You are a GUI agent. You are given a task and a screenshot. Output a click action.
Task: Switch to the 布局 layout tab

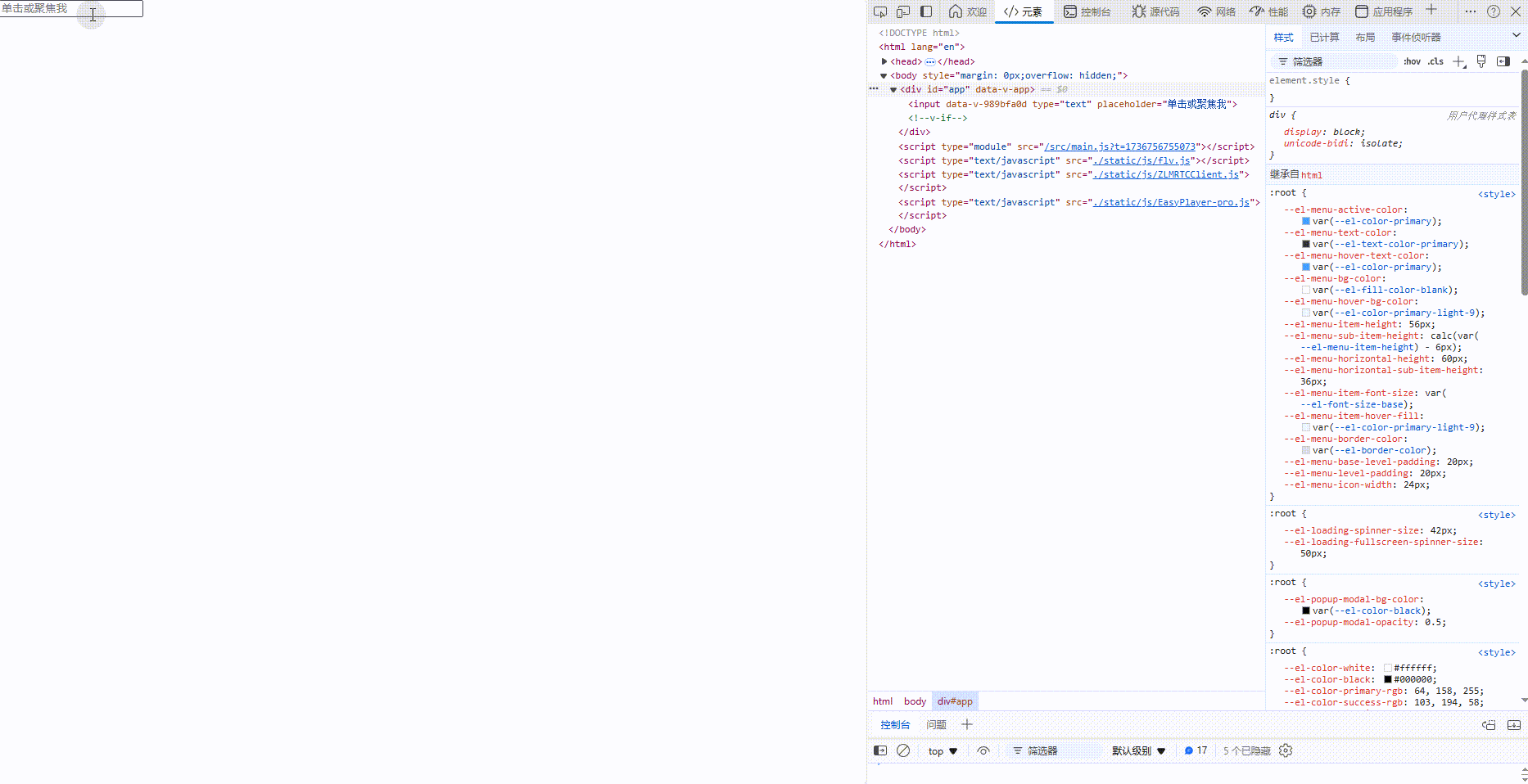click(1365, 38)
